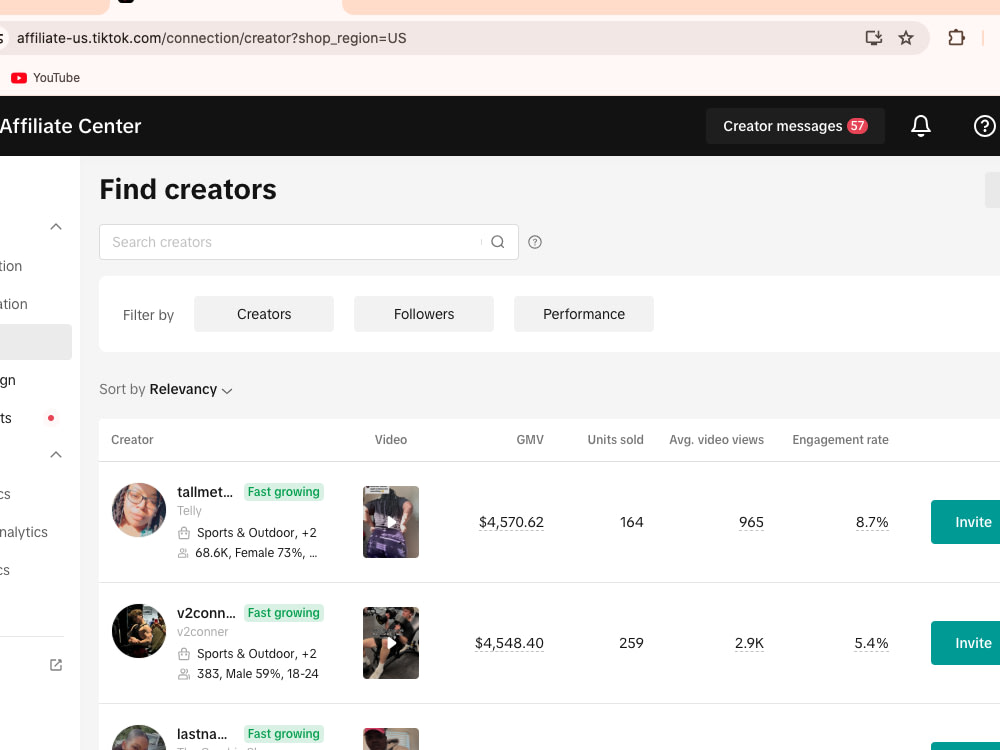
Task: Open the help question mark in header
Action: [x=984, y=126]
